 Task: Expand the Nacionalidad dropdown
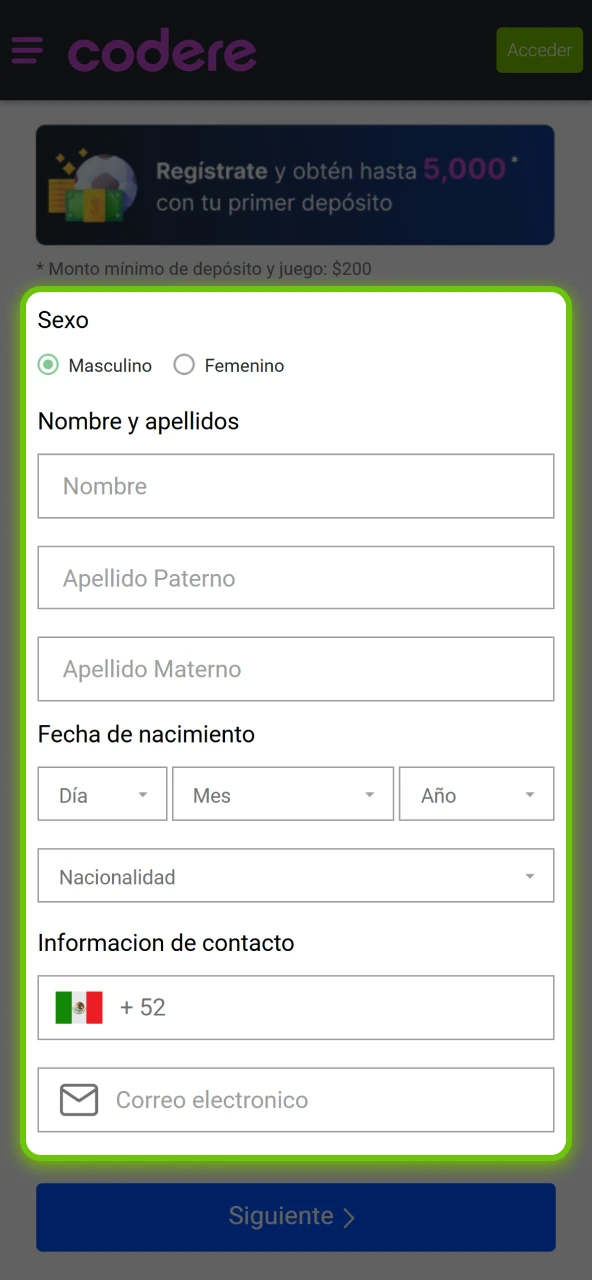click(296, 875)
